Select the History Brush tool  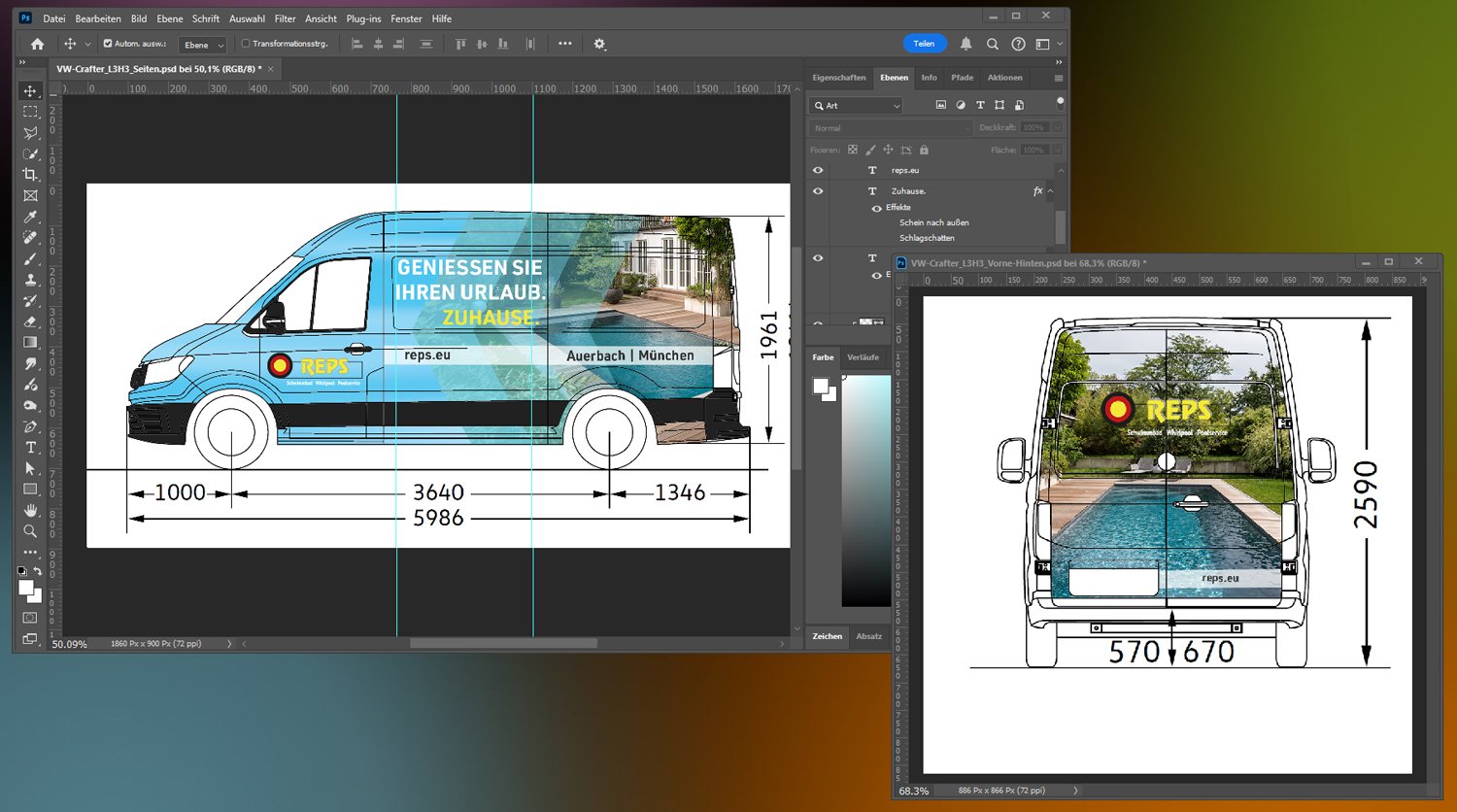[x=30, y=300]
